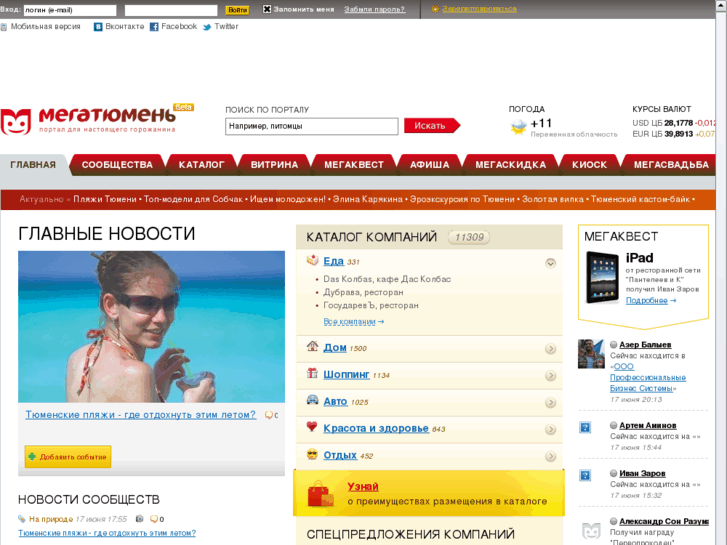Click the Facebook icon

[154, 27]
